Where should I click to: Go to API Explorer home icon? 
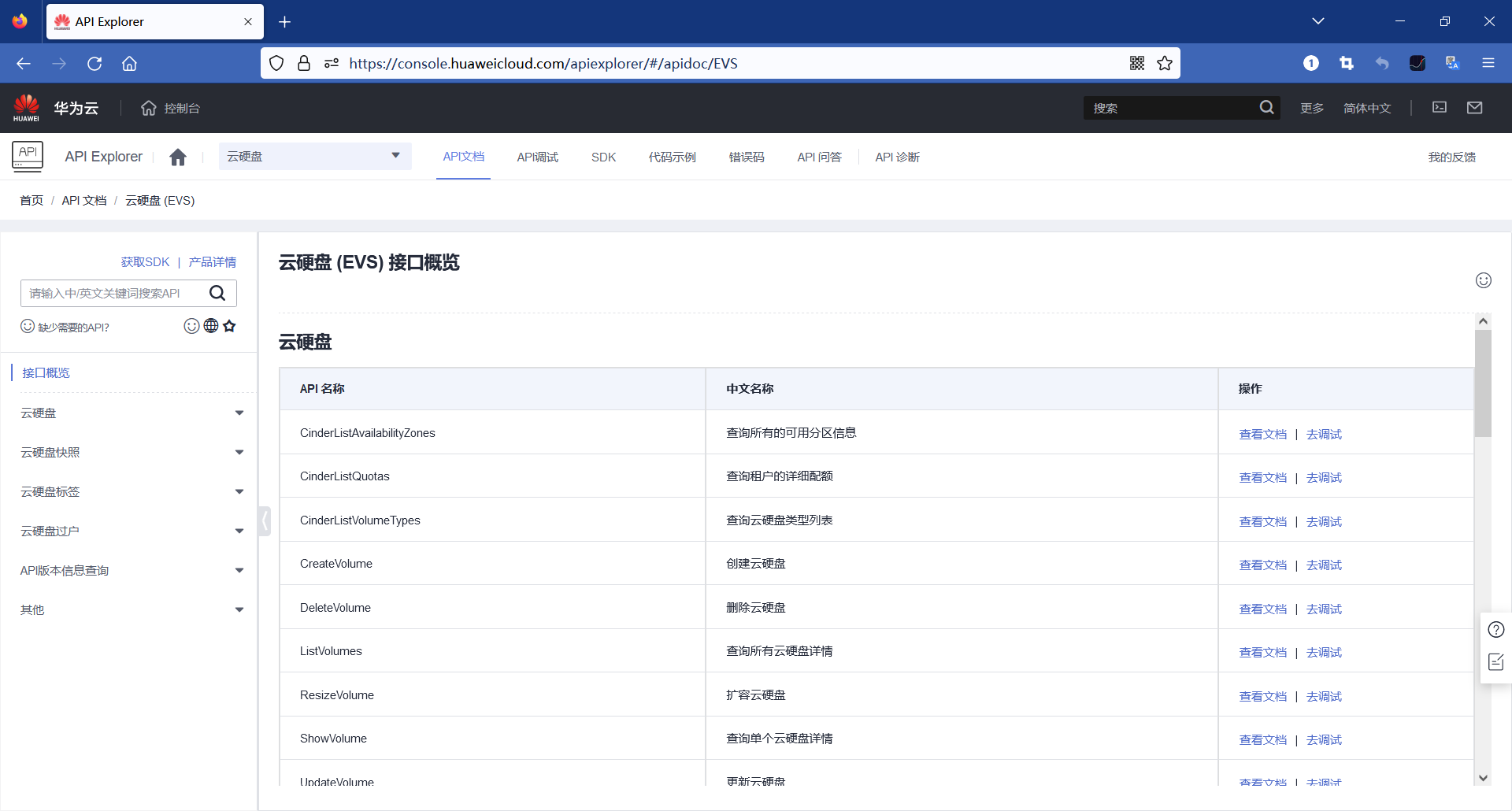178,157
